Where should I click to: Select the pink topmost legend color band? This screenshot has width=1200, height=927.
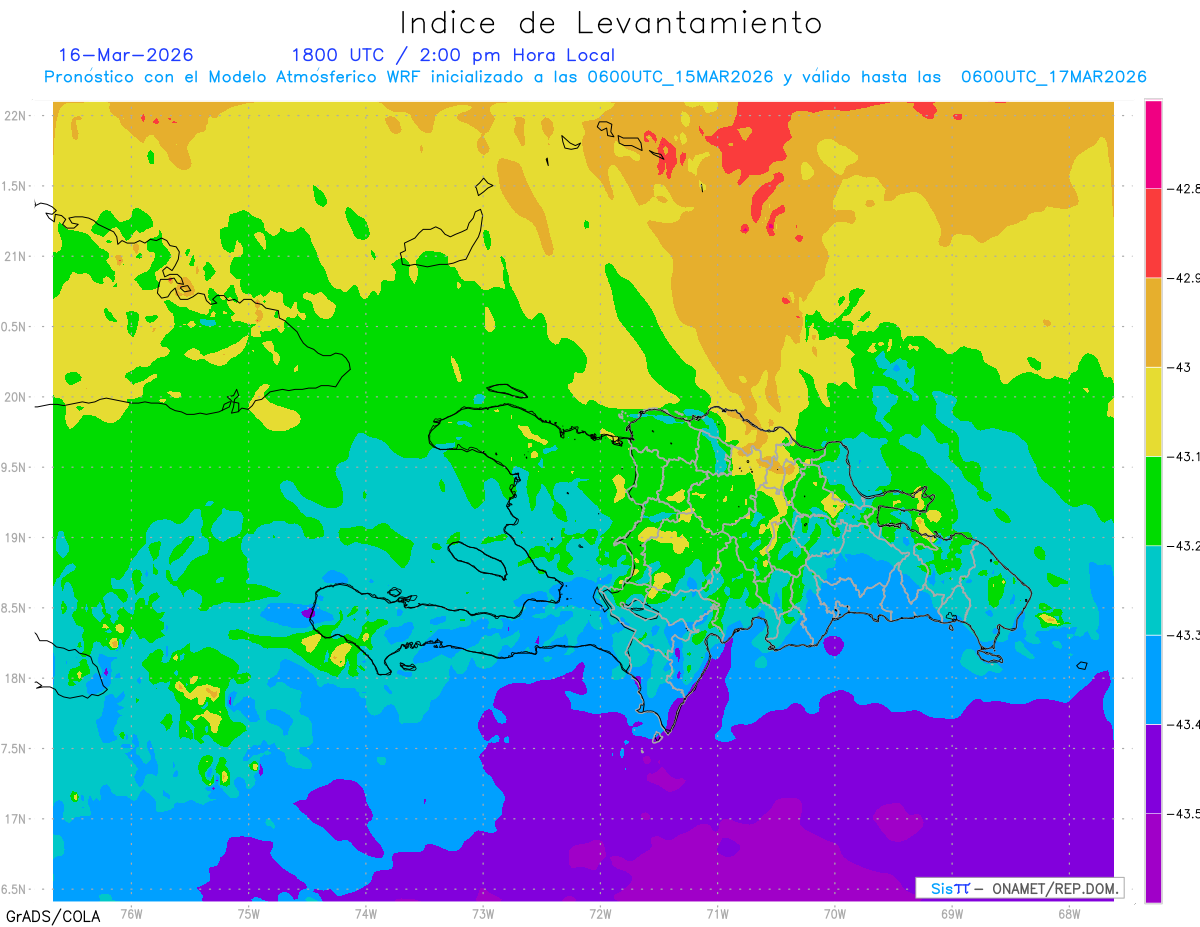pos(1153,144)
